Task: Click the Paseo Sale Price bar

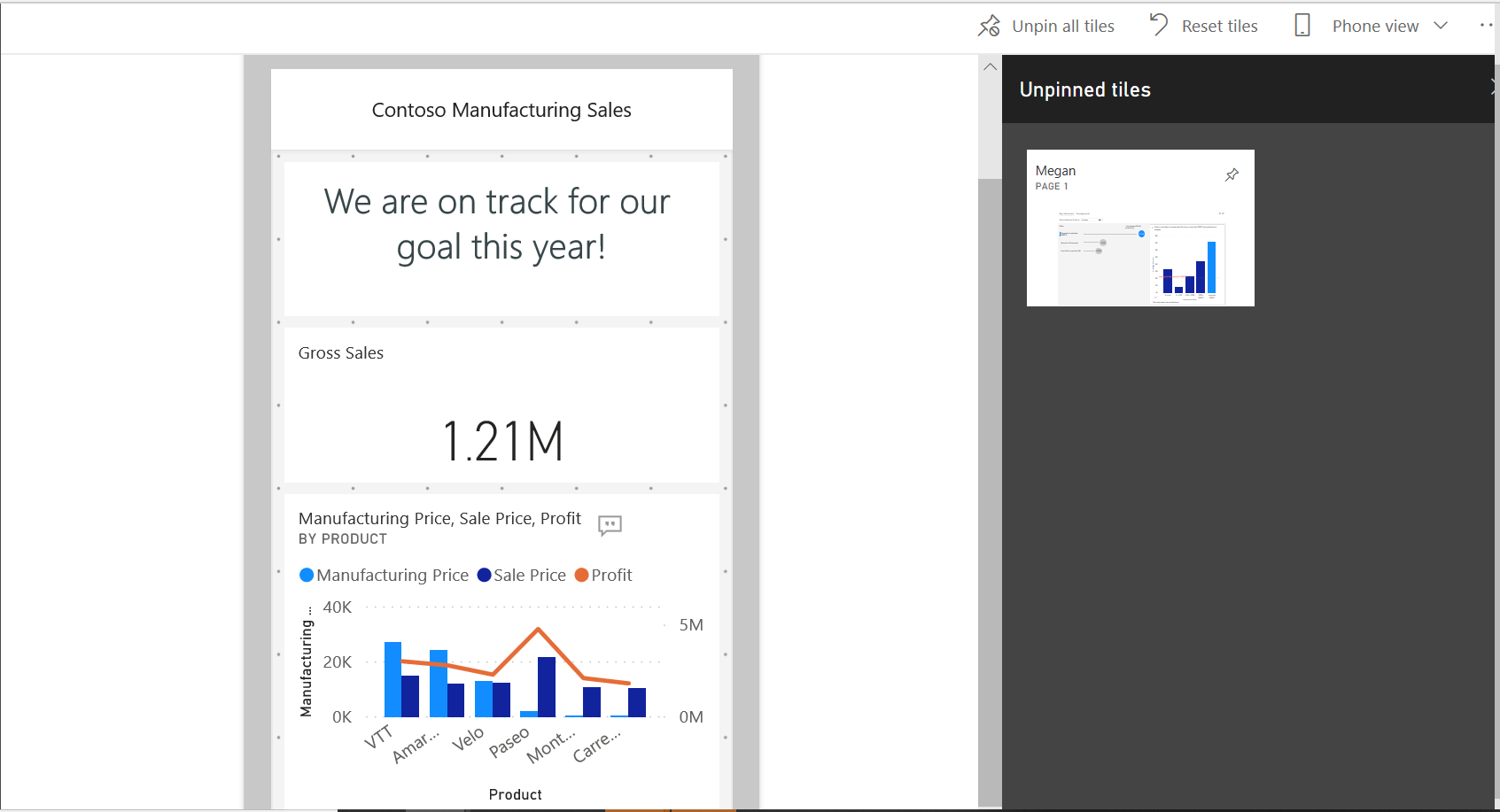Action: click(547, 687)
